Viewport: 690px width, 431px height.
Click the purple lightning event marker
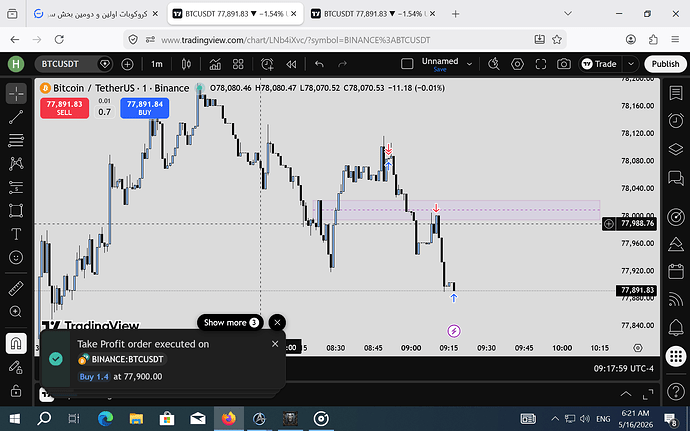(454, 331)
